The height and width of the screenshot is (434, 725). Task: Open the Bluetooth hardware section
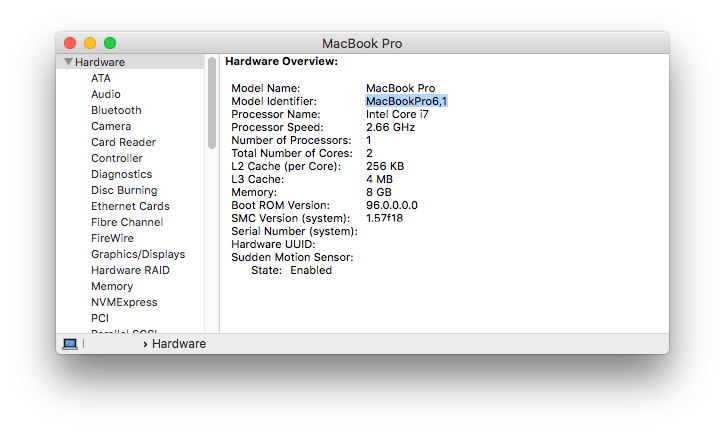click(x=116, y=110)
